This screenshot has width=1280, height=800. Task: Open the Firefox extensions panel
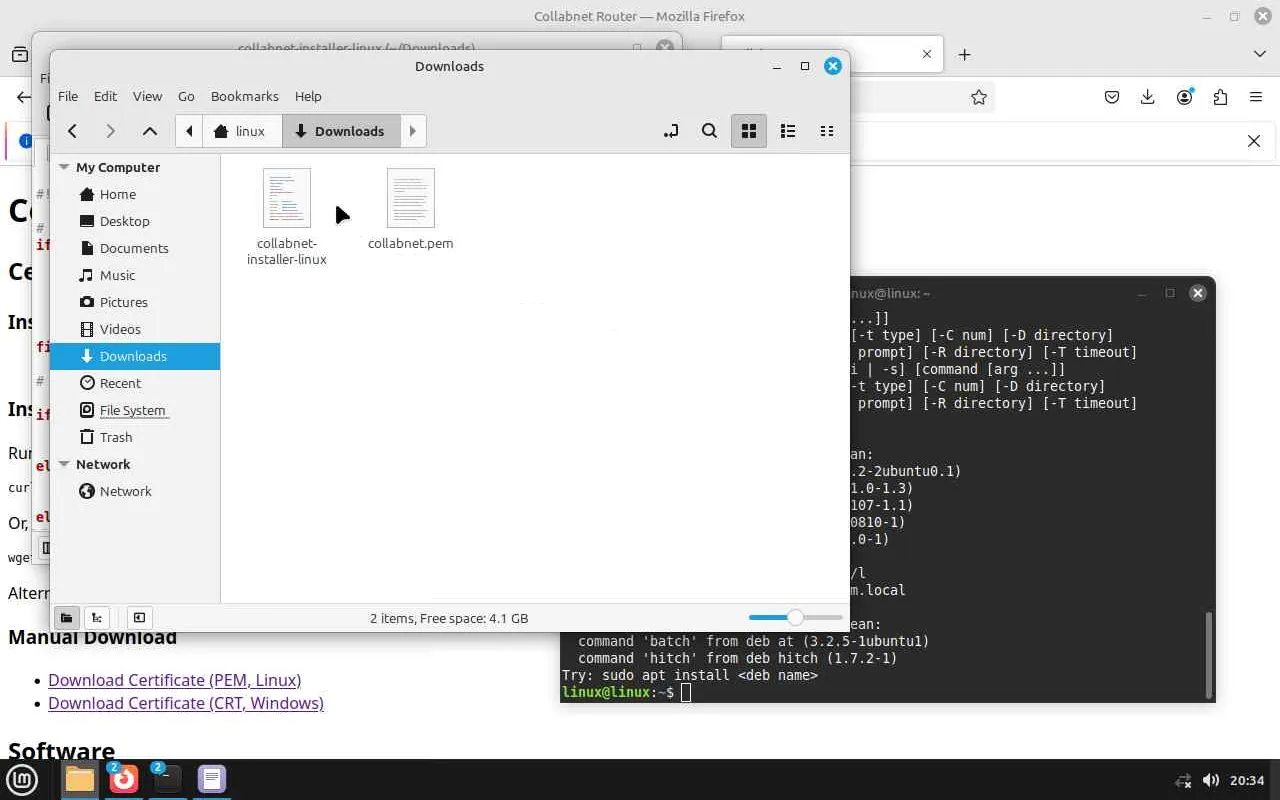(x=1220, y=97)
